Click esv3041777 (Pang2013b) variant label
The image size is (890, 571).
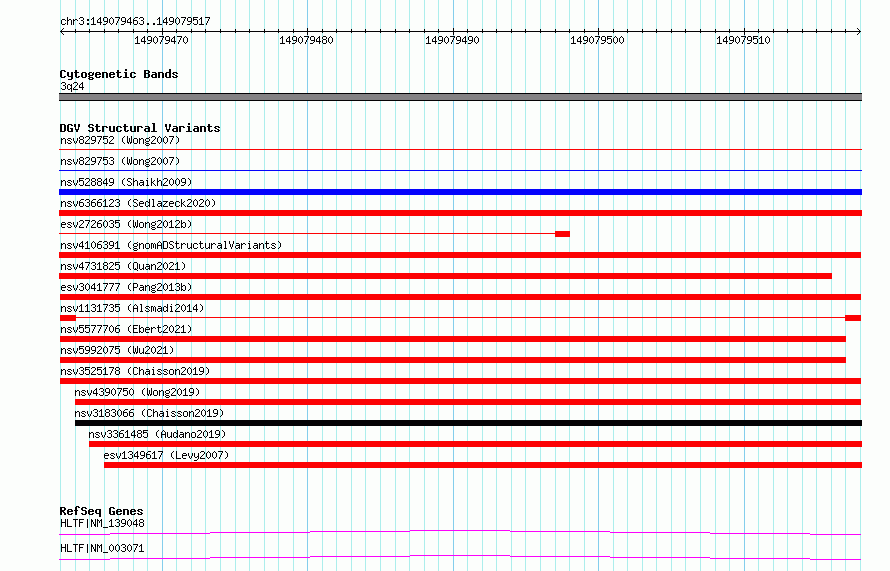tap(126, 287)
